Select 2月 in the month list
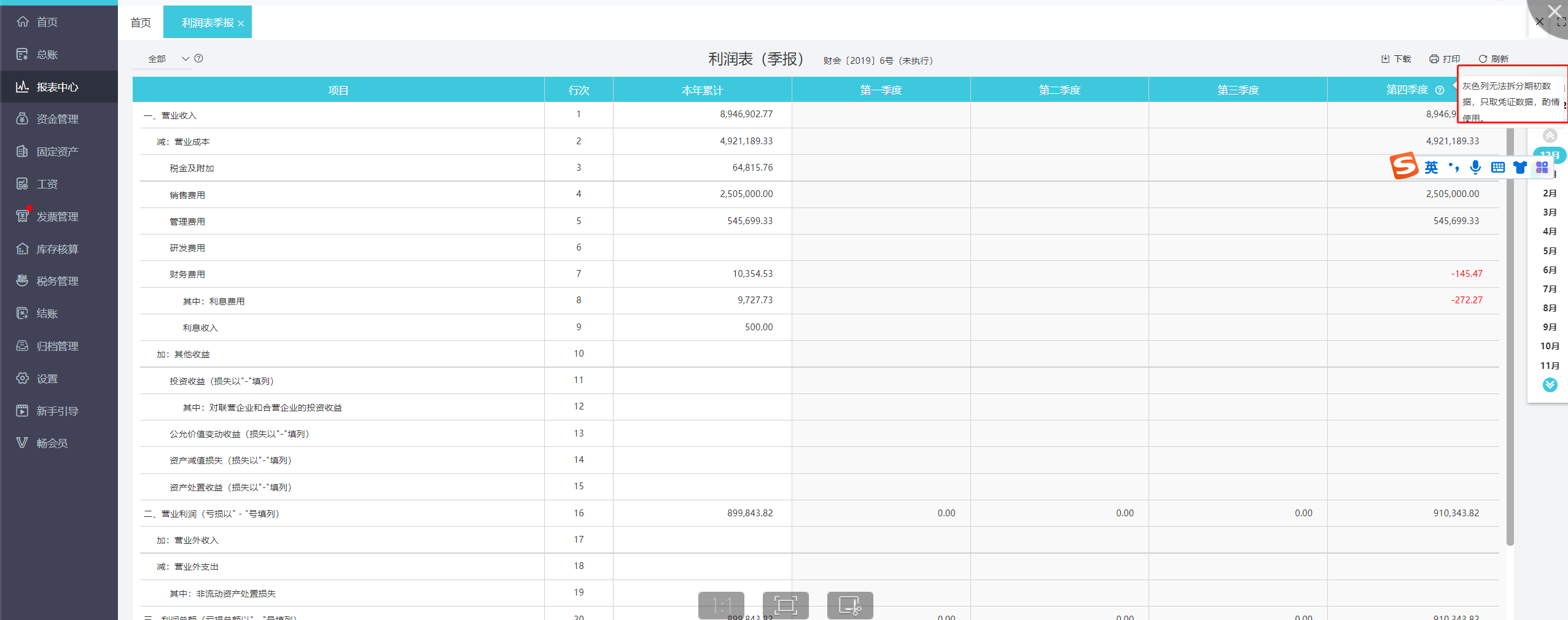This screenshot has height=620, width=1568. (1550, 193)
